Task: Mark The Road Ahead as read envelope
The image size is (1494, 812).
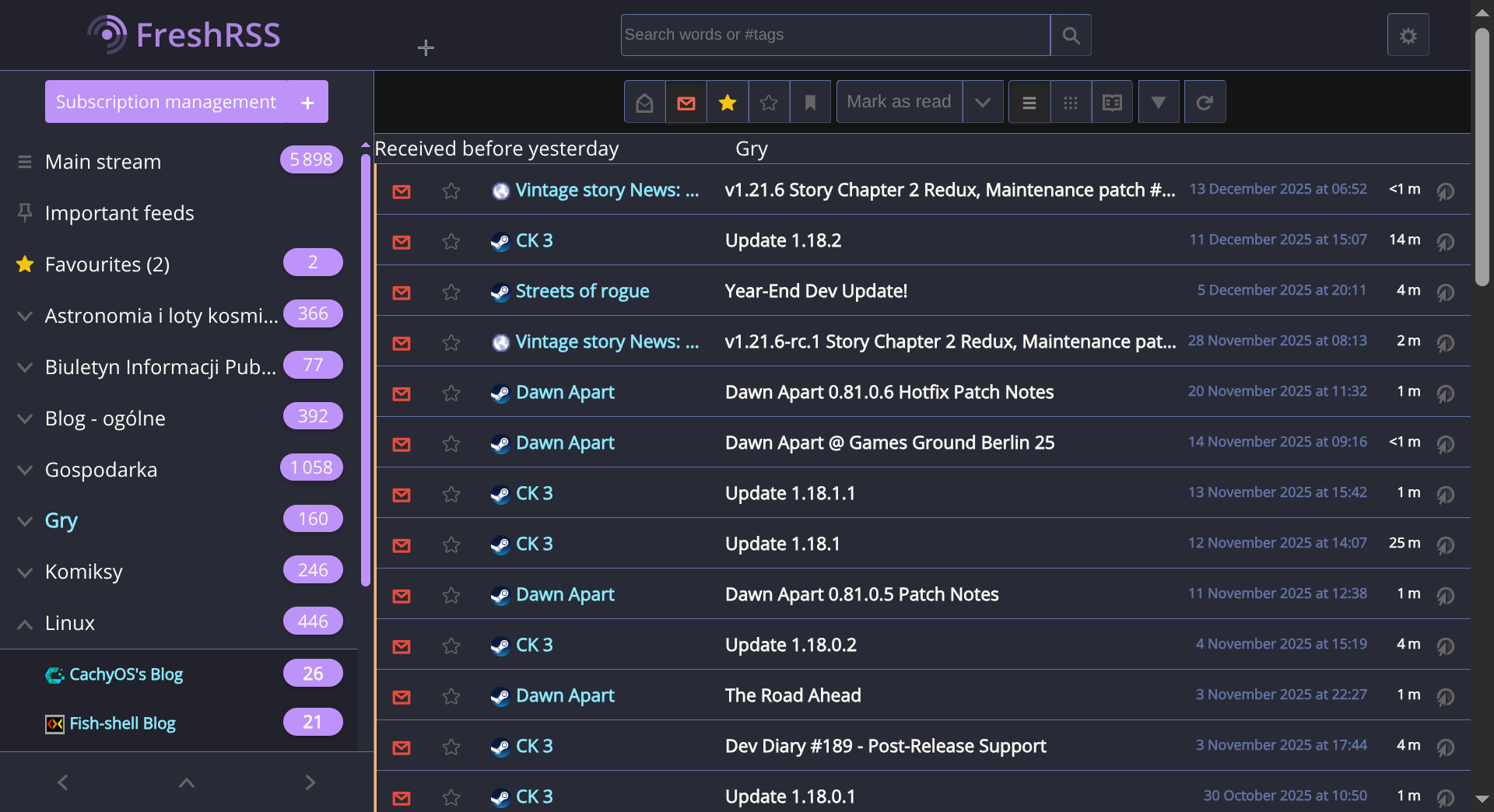Action: (x=402, y=697)
